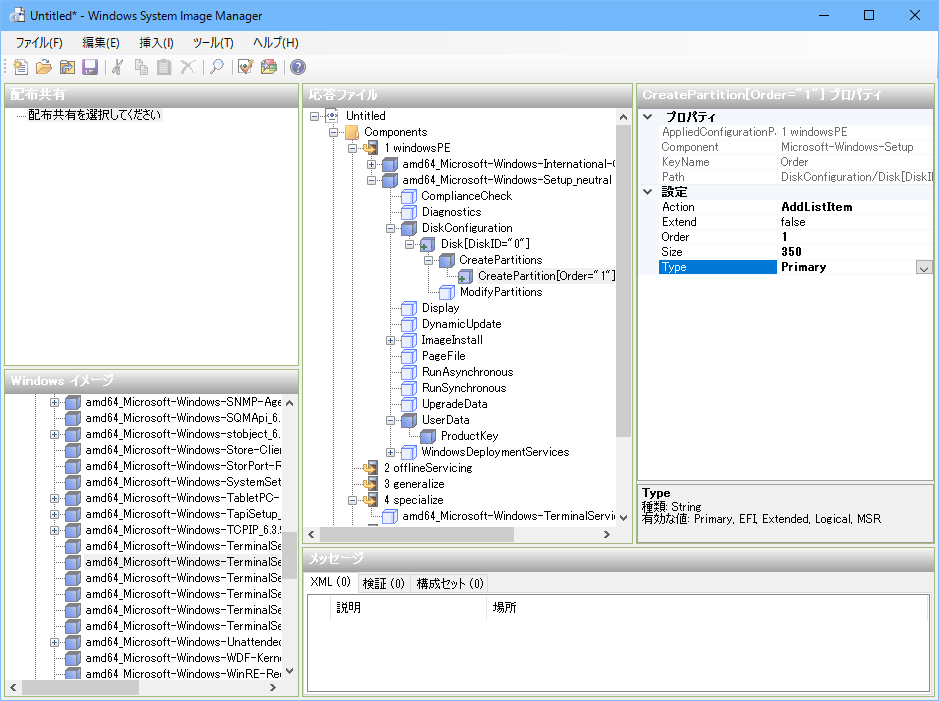
Task: Select the RunSynchronous tree item
Action: pos(464,388)
